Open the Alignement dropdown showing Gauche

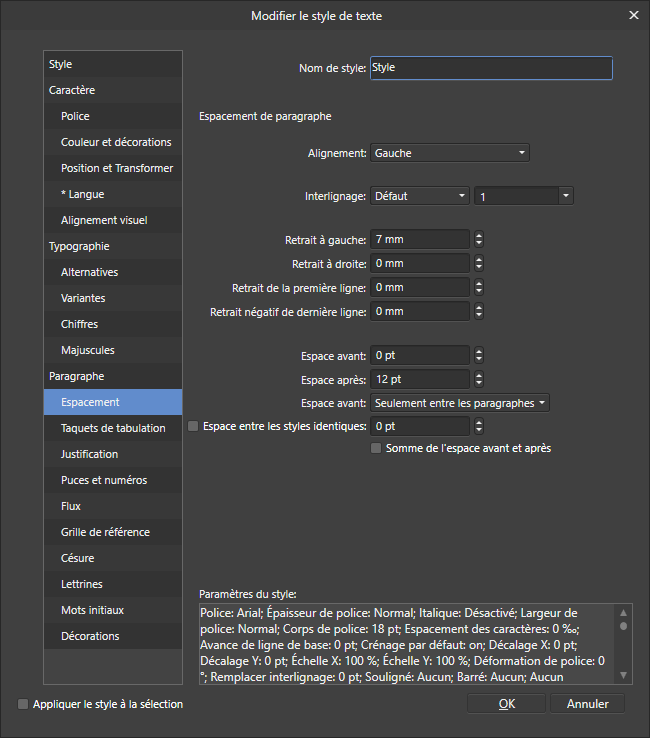450,153
